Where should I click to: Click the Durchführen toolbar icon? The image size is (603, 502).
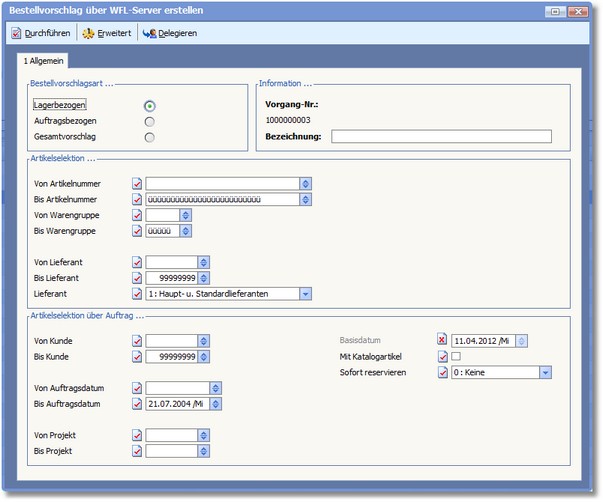pos(16,33)
